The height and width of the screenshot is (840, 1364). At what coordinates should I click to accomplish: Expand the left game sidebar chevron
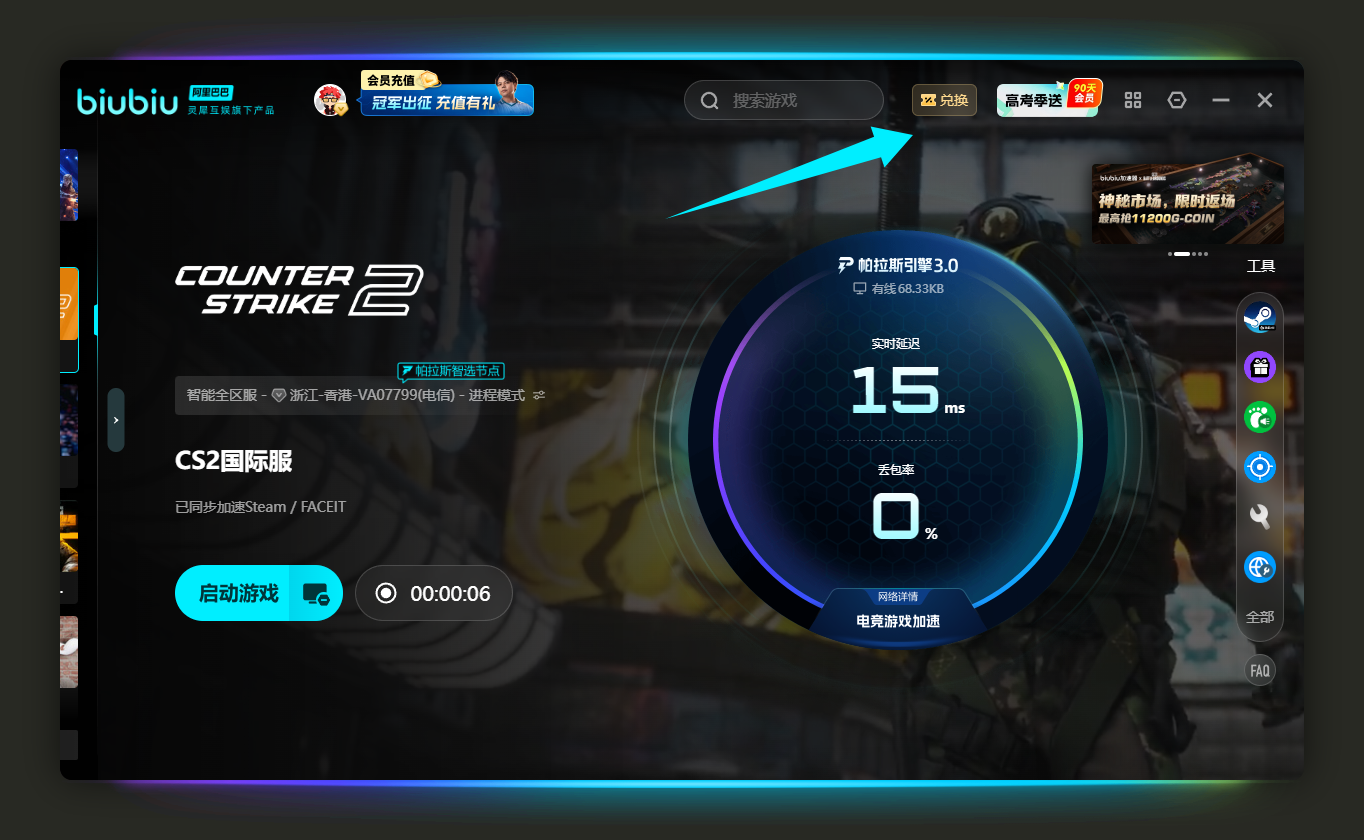click(116, 420)
